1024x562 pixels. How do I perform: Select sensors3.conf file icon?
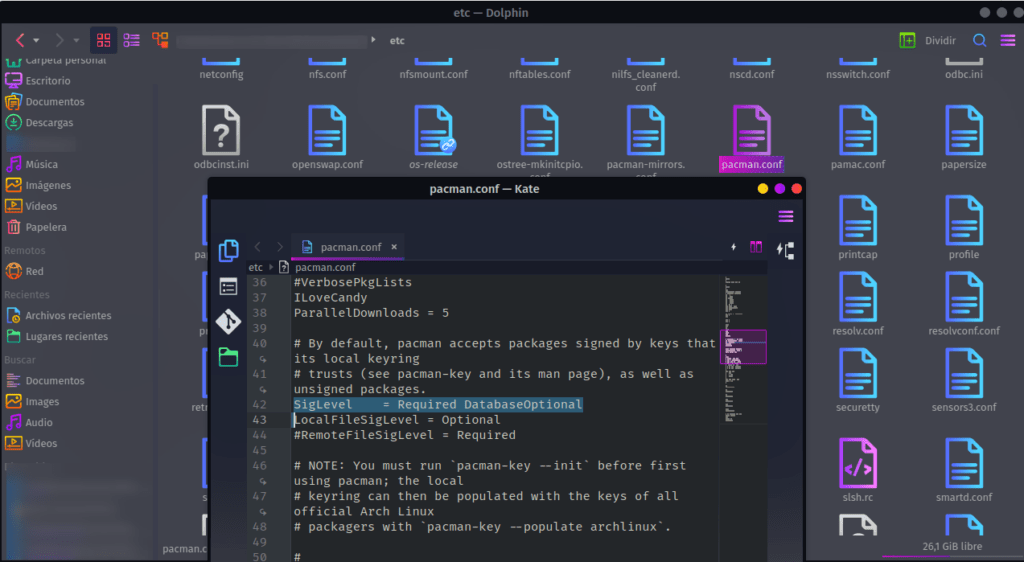tap(964, 373)
